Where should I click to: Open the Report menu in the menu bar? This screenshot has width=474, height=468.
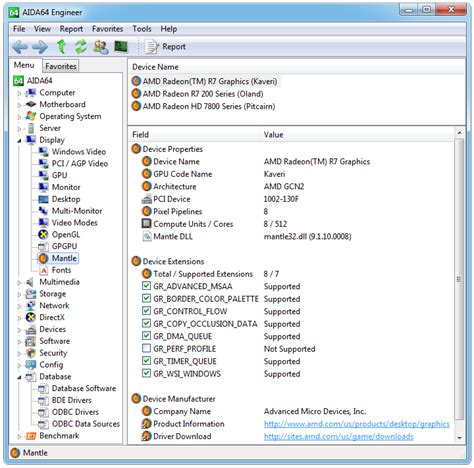coord(71,29)
